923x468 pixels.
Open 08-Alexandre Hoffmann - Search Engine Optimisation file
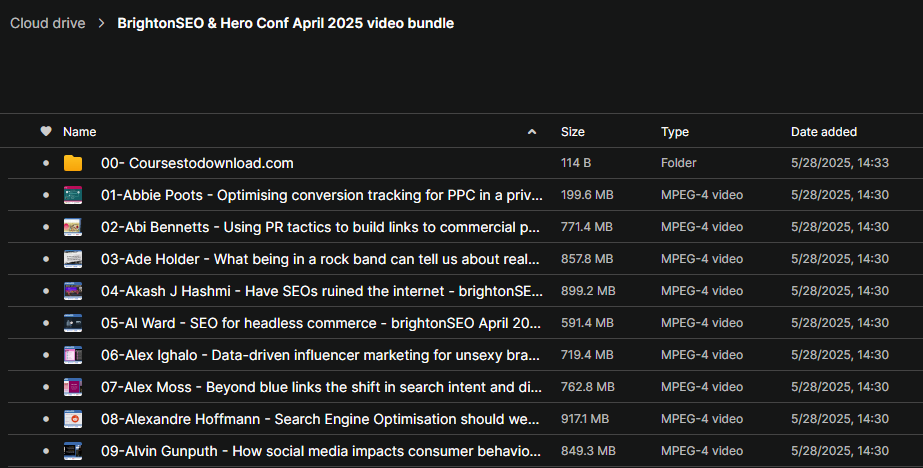(x=320, y=419)
